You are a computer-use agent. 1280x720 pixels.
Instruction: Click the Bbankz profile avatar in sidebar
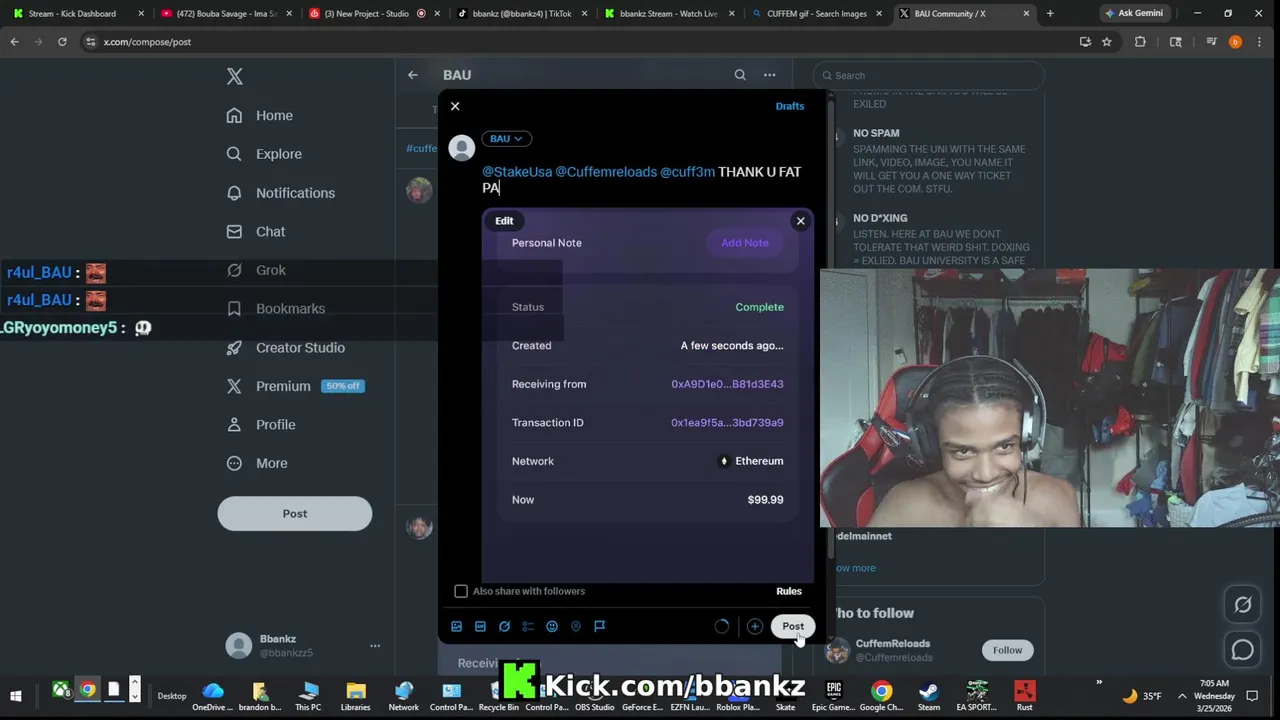point(239,646)
